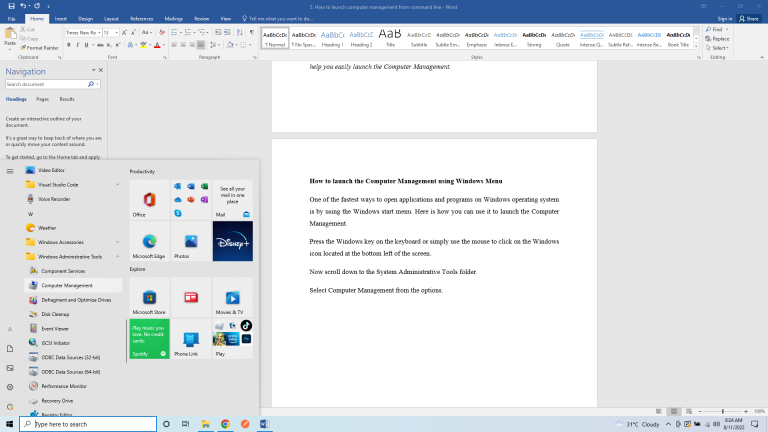
Task: Launch the Microsoft Edge tile
Action: 149,242
